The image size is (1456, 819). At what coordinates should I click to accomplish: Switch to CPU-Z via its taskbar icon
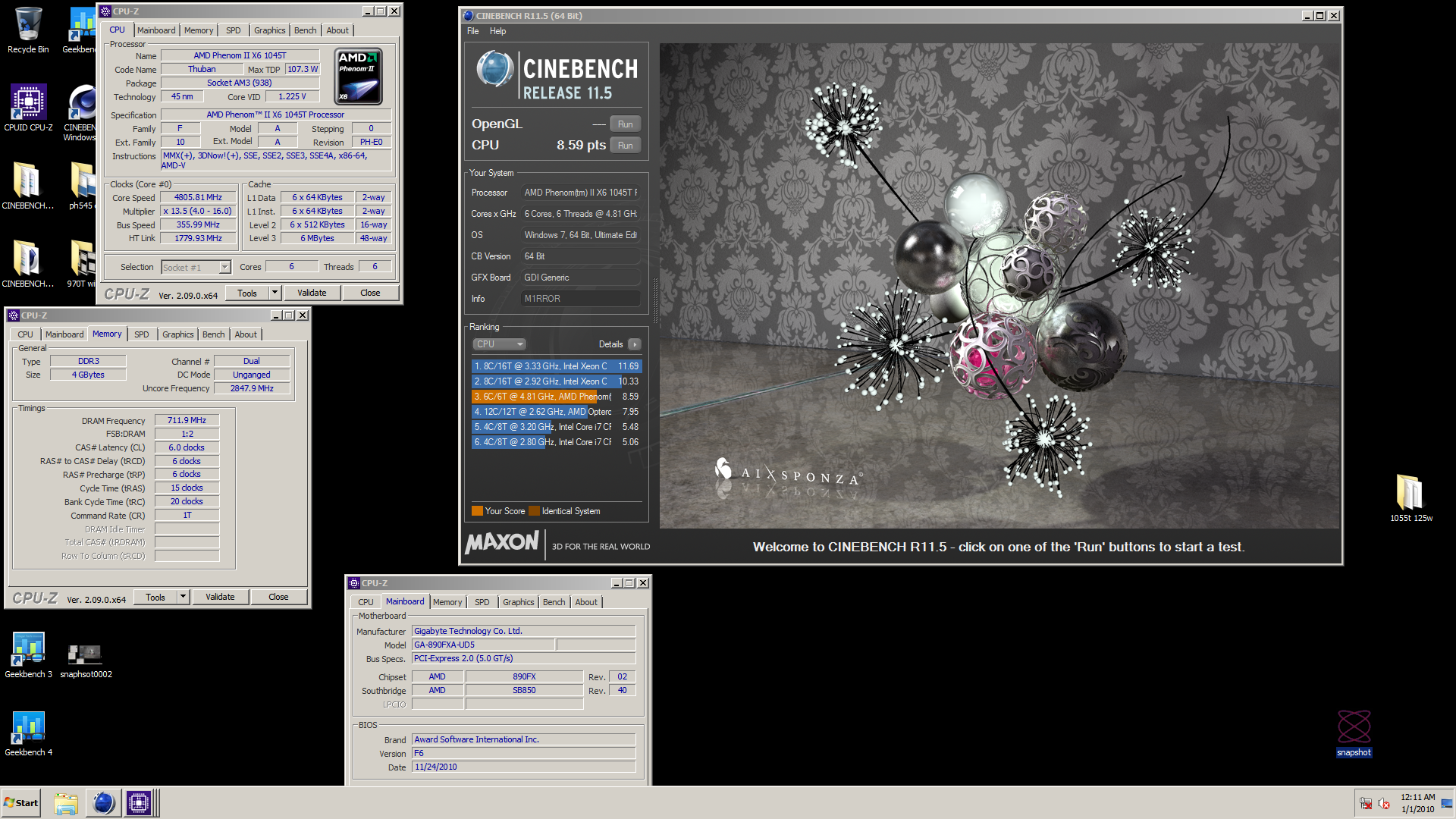(x=140, y=803)
